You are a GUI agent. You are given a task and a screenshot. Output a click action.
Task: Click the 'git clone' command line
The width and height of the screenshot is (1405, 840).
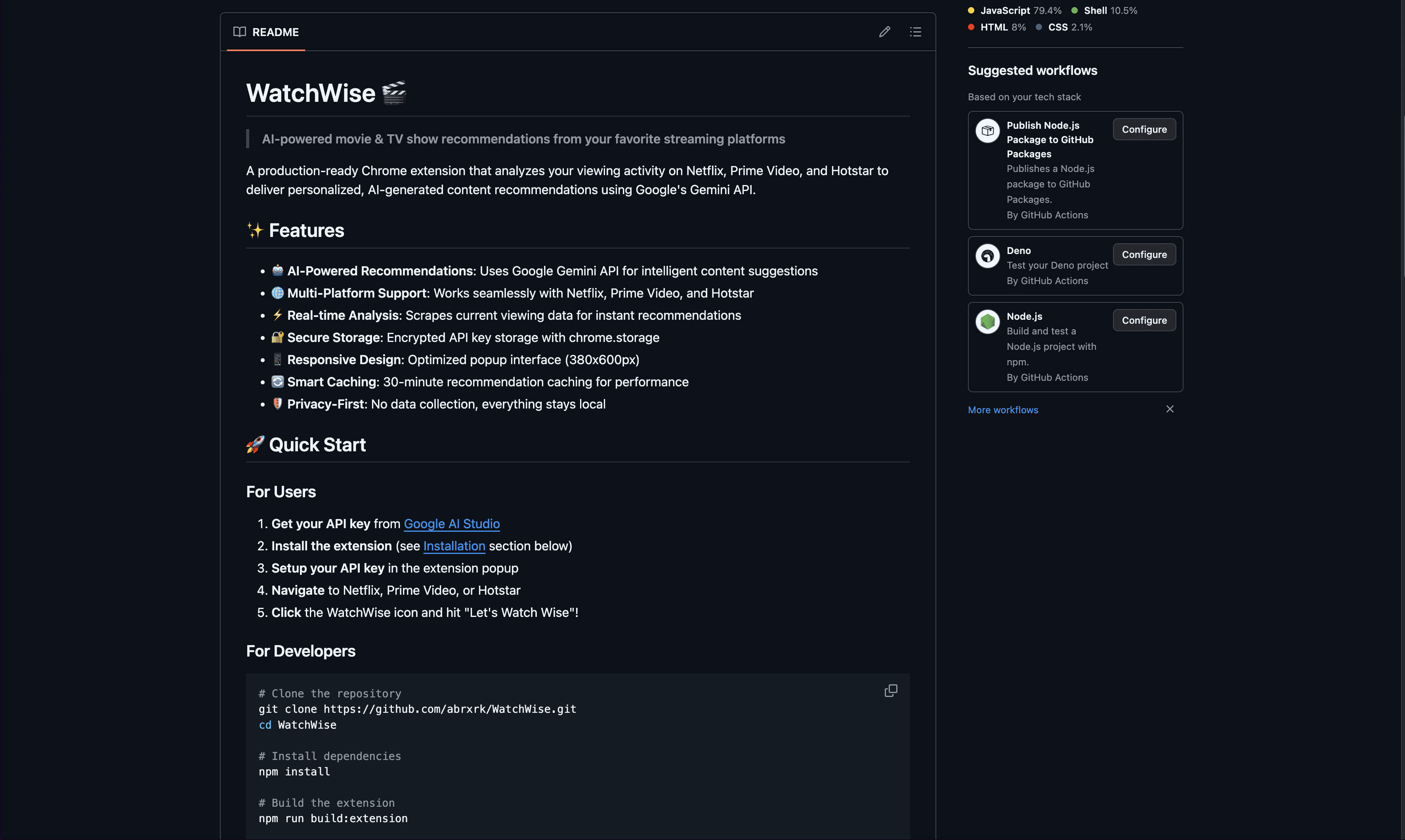tap(417, 709)
